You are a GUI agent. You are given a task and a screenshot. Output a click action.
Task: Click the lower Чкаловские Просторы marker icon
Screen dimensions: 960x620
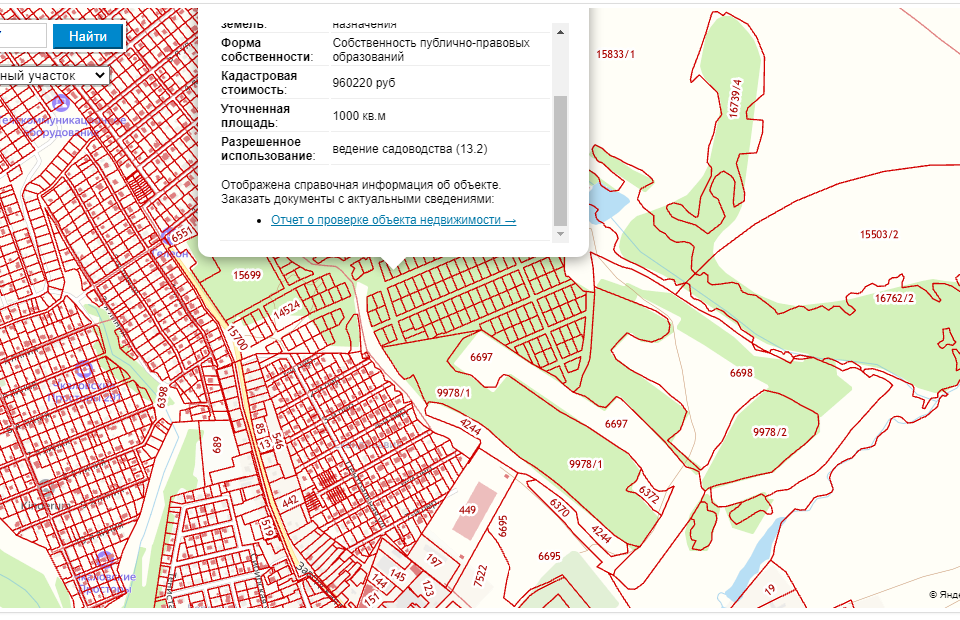(x=104, y=559)
